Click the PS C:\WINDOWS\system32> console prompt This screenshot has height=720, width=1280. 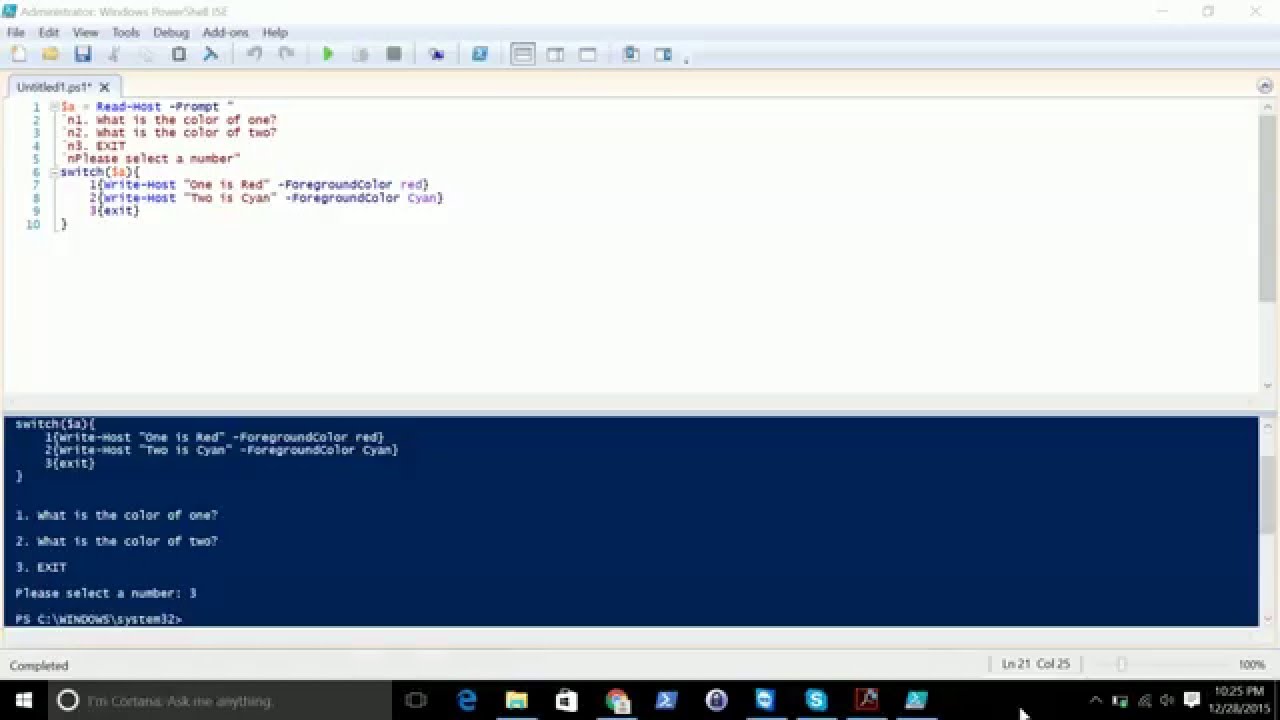point(98,619)
